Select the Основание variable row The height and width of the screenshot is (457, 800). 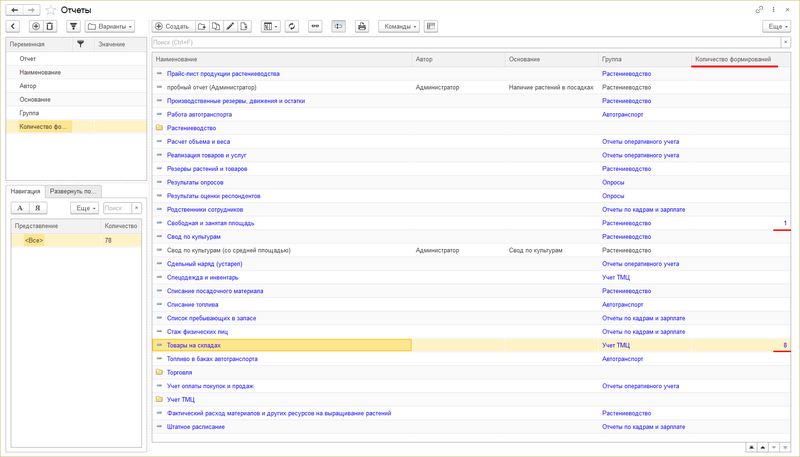pyautogui.click(x=77, y=99)
